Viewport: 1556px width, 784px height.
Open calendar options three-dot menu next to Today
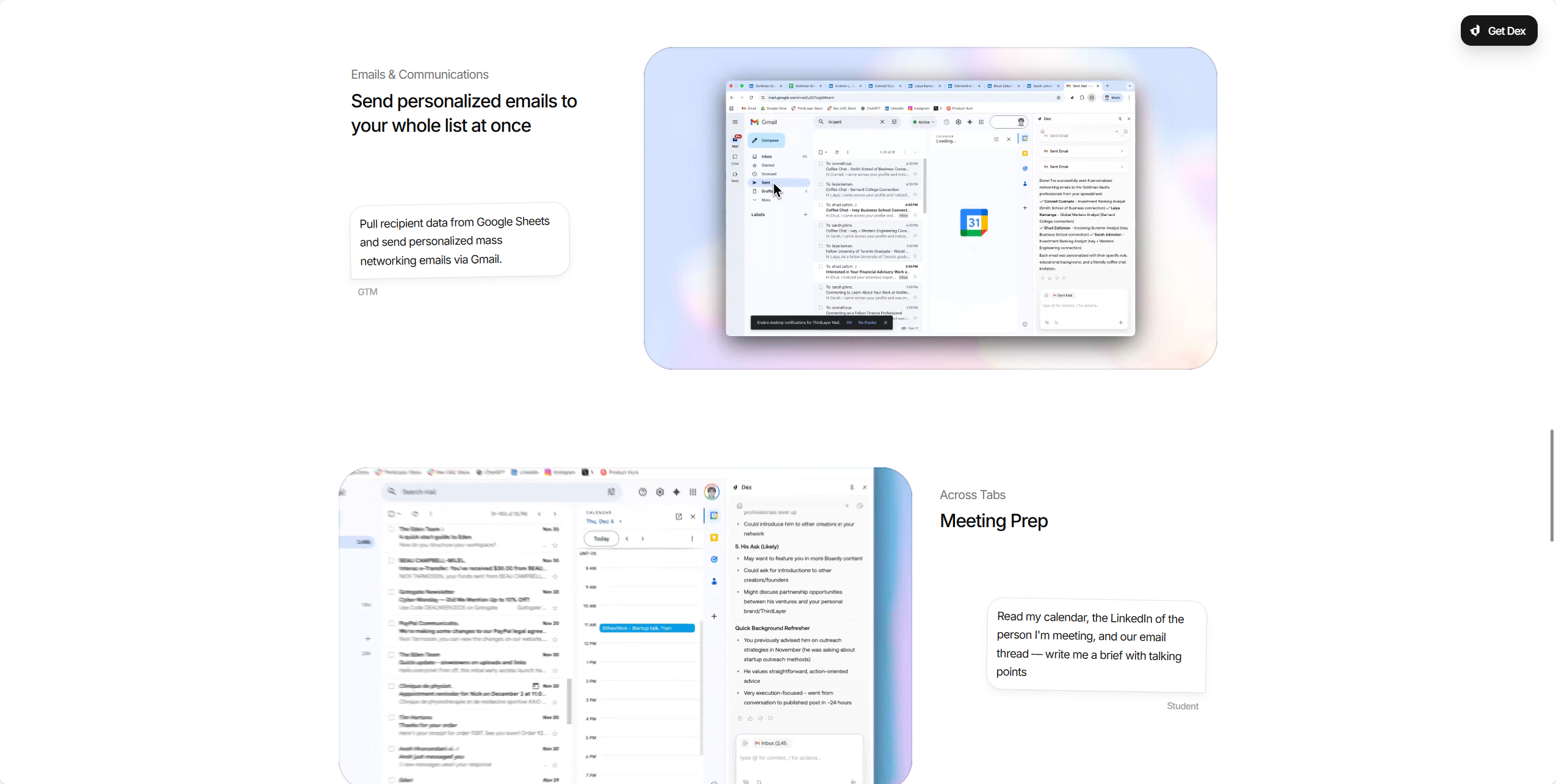(692, 539)
